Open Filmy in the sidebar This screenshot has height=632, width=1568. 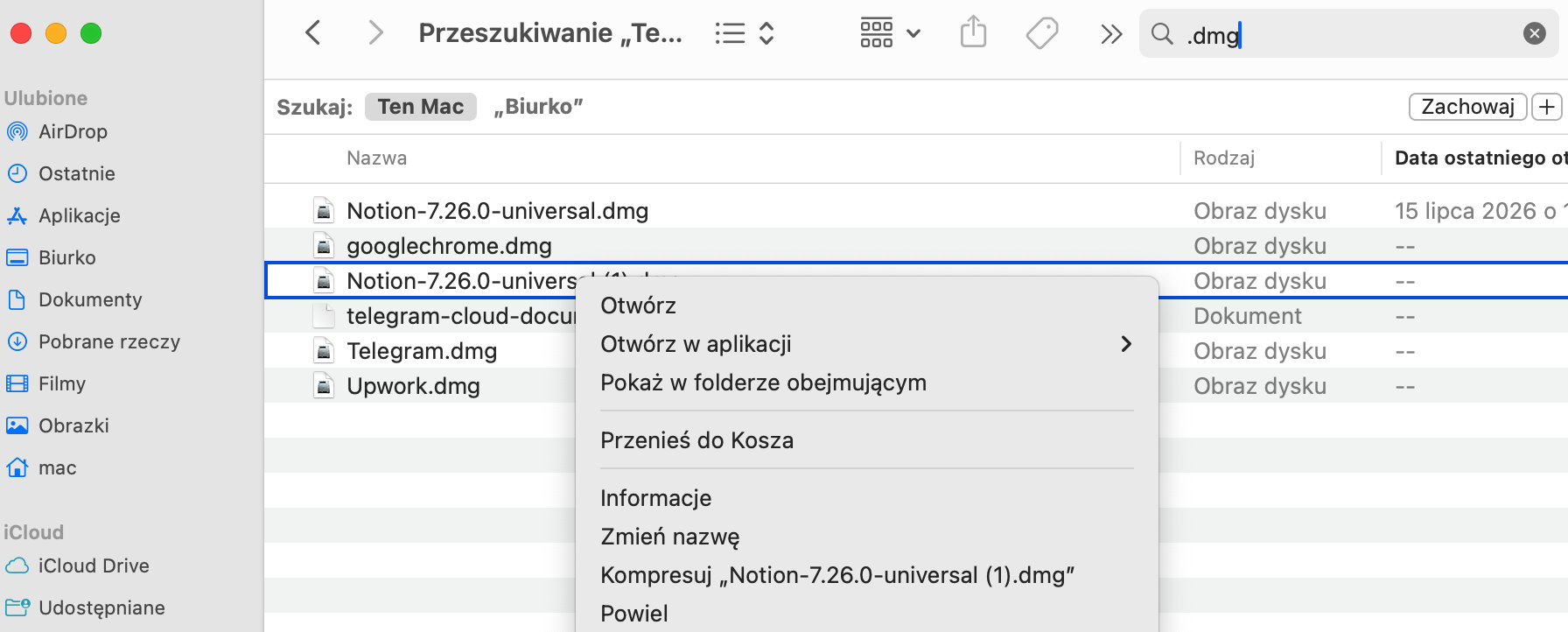click(x=62, y=383)
